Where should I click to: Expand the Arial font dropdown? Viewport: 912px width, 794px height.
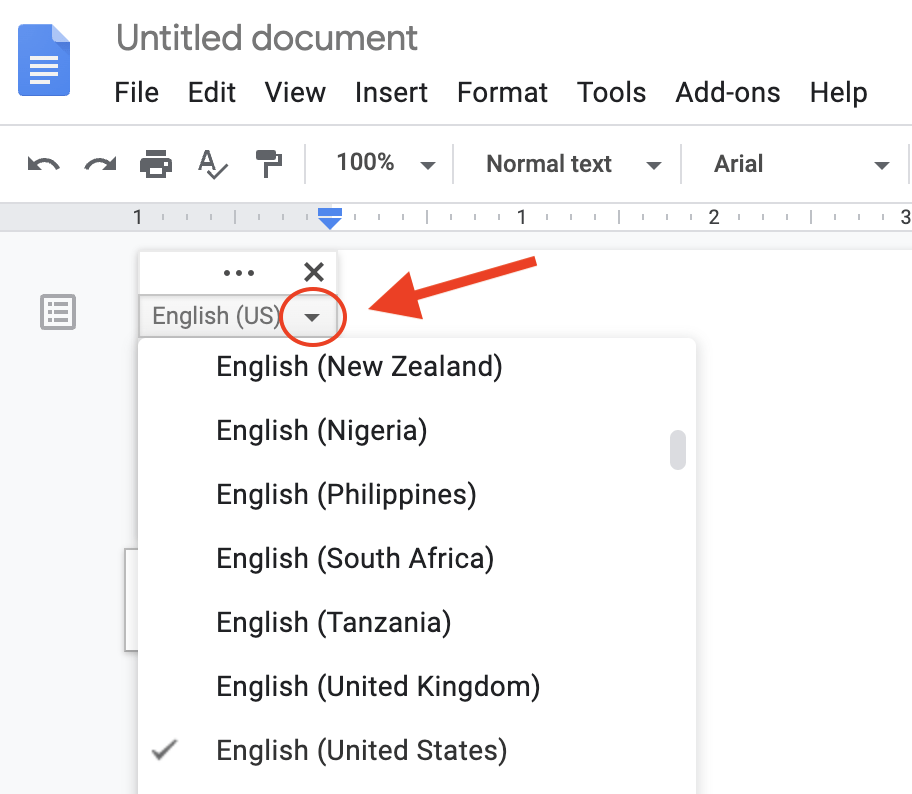pyautogui.click(x=800, y=164)
